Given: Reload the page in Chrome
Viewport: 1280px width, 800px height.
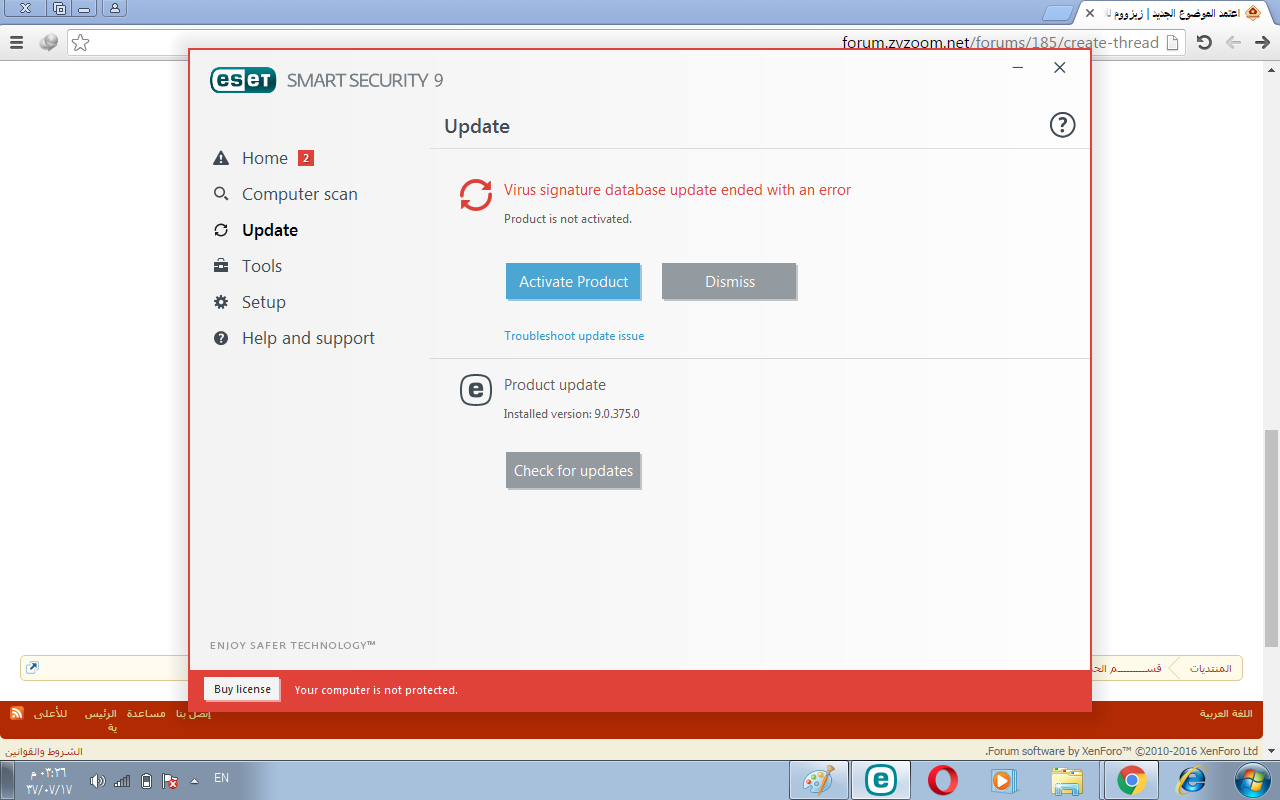Looking at the screenshot, I should click(1204, 43).
